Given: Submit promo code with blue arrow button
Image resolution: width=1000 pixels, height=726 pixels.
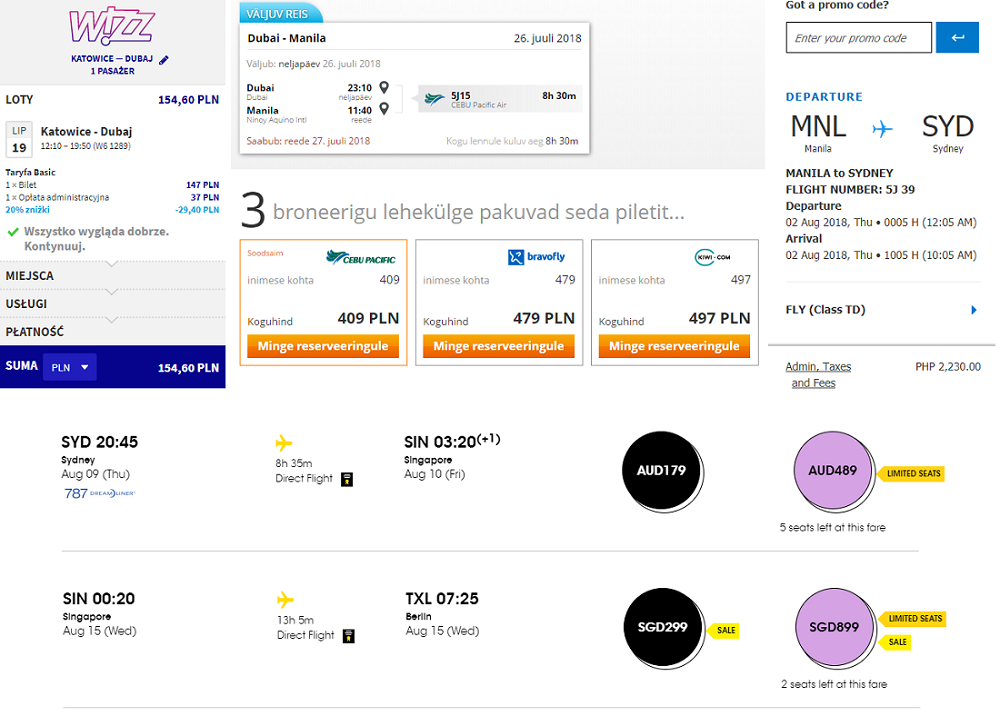Looking at the screenshot, I should 957,38.
